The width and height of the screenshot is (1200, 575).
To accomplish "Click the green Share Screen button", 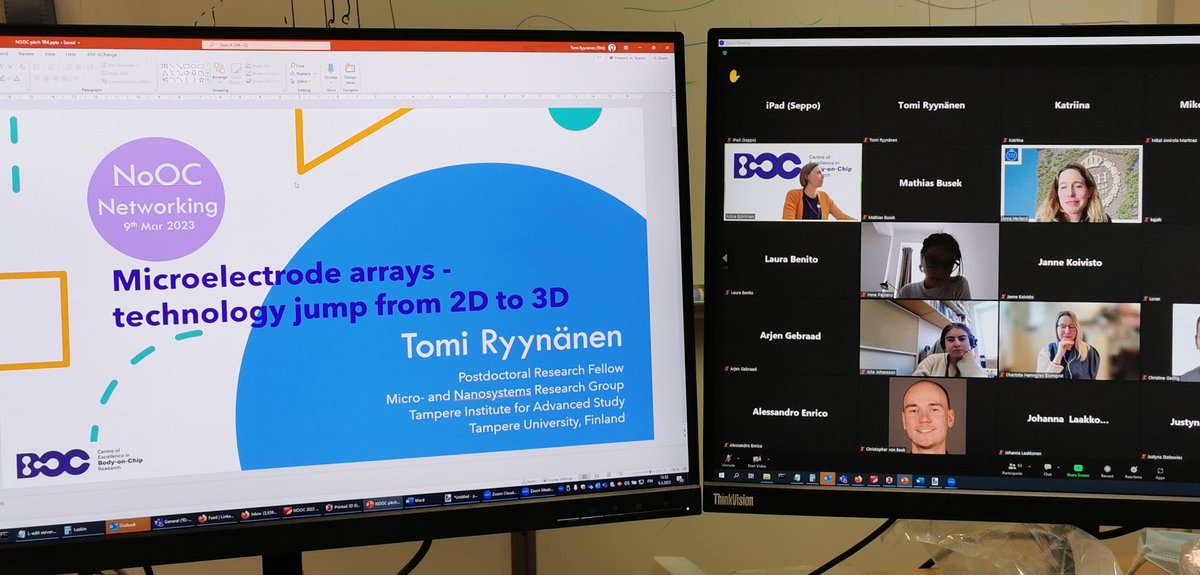I will pyautogui.click(x=1078, y=472).
